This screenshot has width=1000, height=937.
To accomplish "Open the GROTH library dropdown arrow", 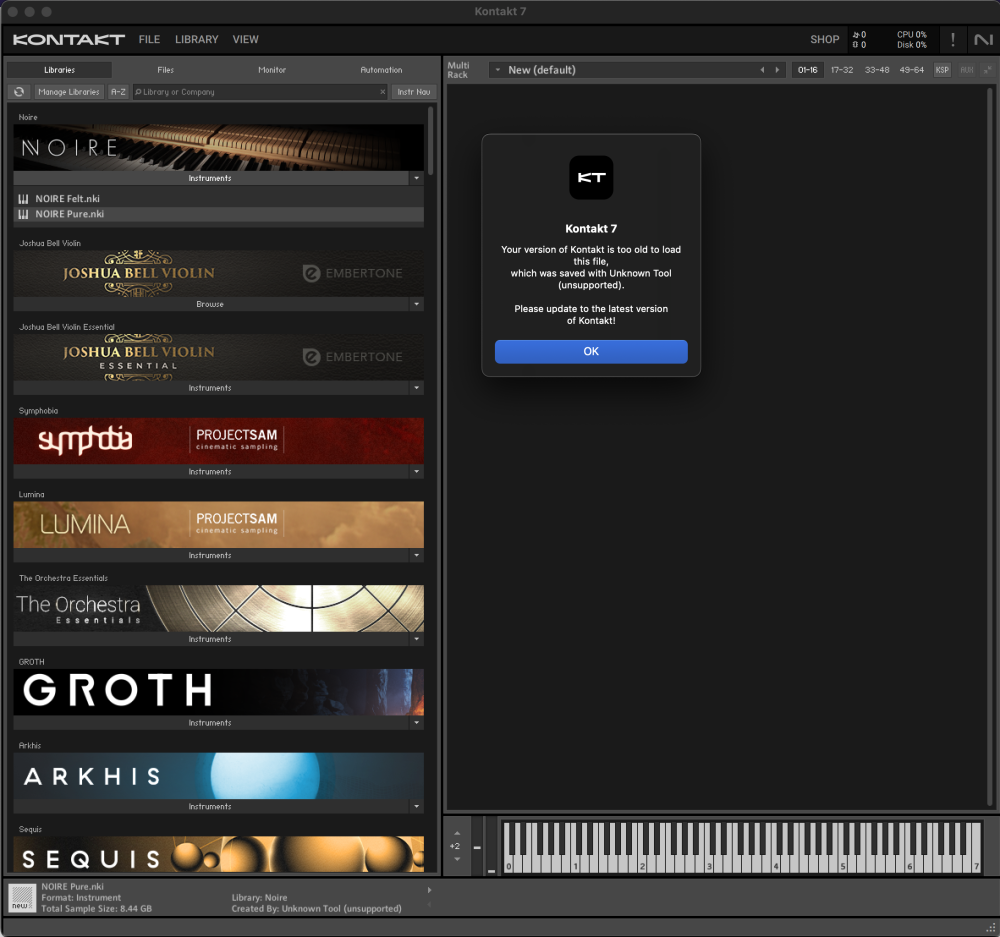I will pos(416,723).
